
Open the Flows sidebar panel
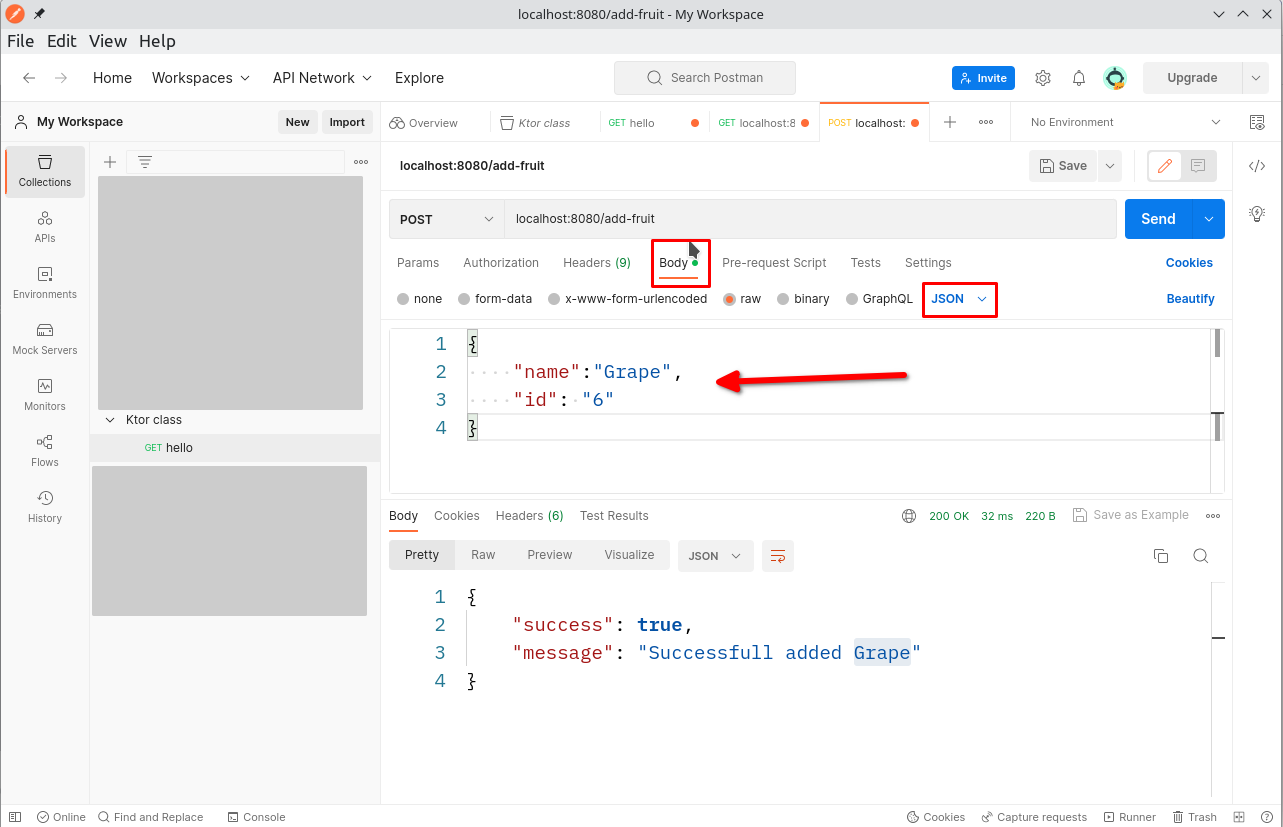[45, 451]
